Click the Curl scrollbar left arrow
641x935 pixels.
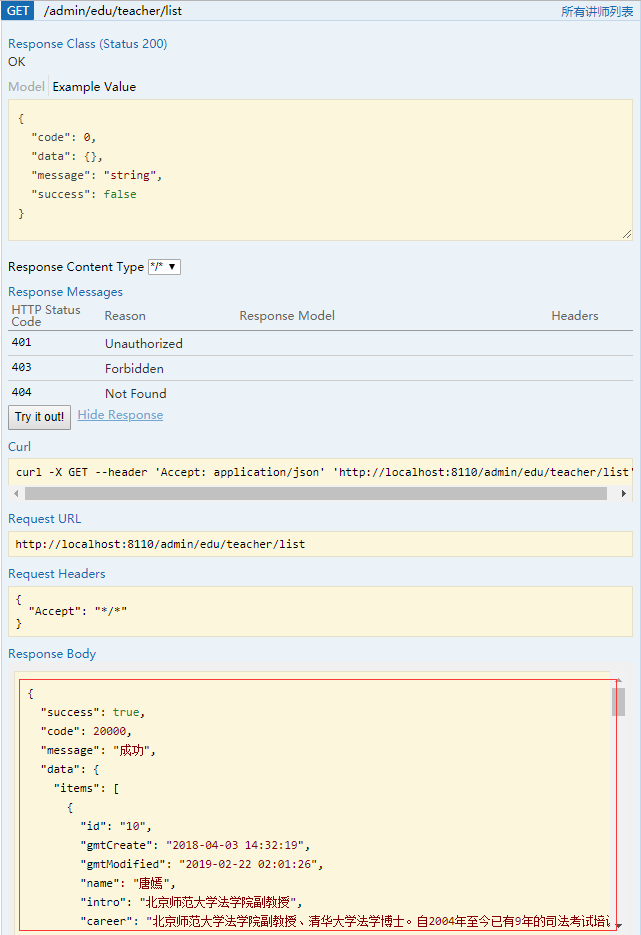[16, 494]
